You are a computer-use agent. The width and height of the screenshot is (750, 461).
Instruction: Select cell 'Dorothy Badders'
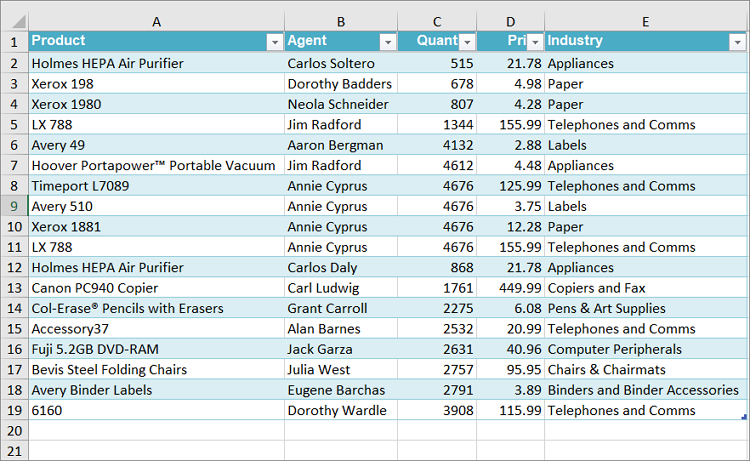coord(341,84)
